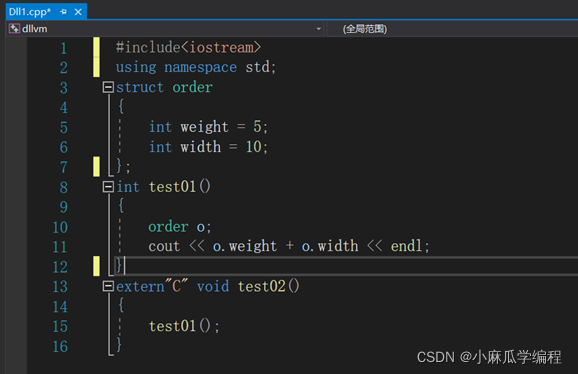Click line number 5 in gutter
Viewport: 578px width, 374px height.
63,127
